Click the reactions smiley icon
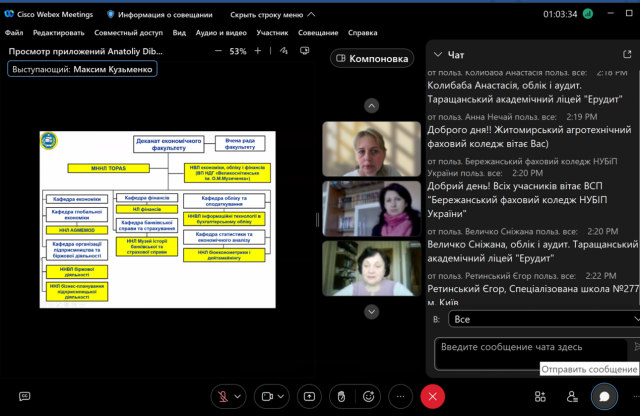The image size is (640, 416). (369, 396)
